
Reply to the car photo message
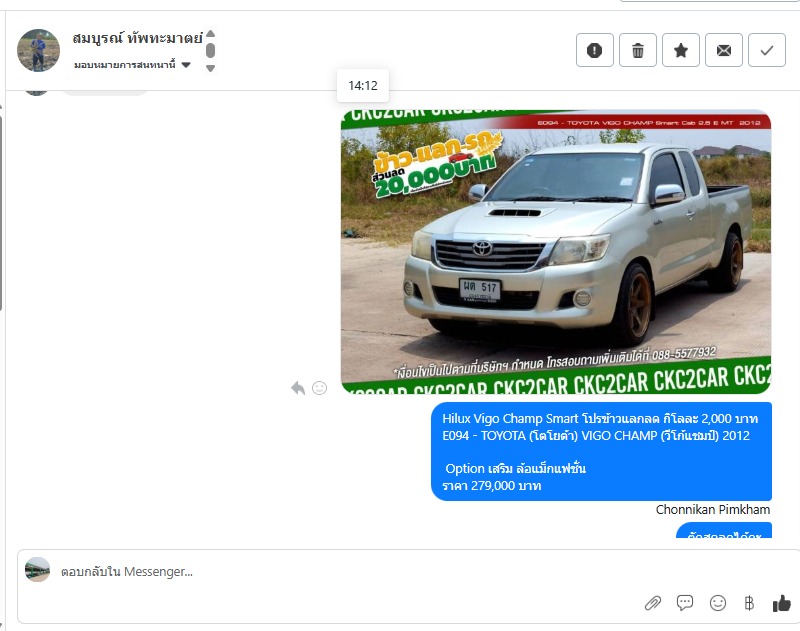(x=298, y=388)
